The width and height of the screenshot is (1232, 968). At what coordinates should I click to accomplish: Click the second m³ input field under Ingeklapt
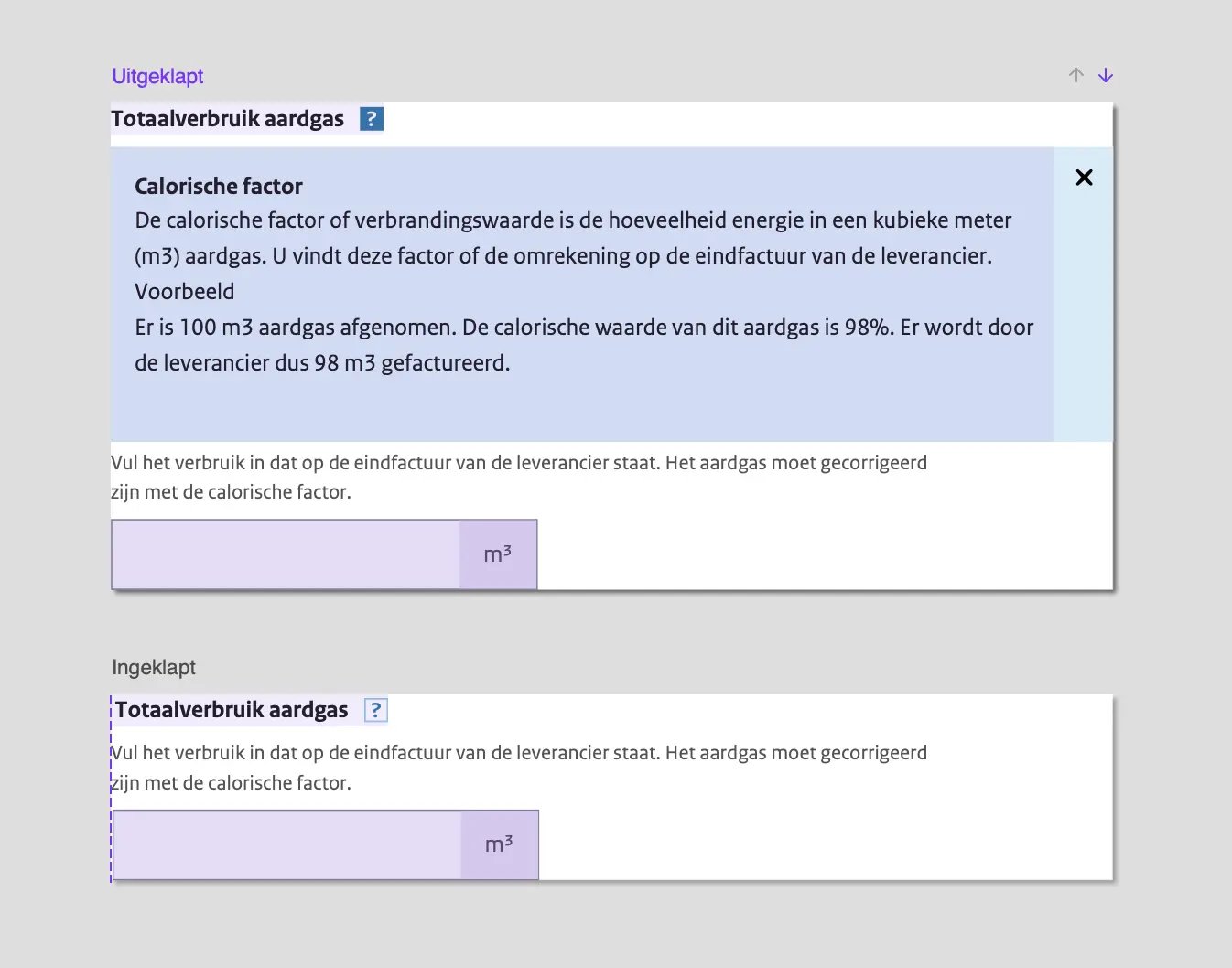click(x=284, y=844)
